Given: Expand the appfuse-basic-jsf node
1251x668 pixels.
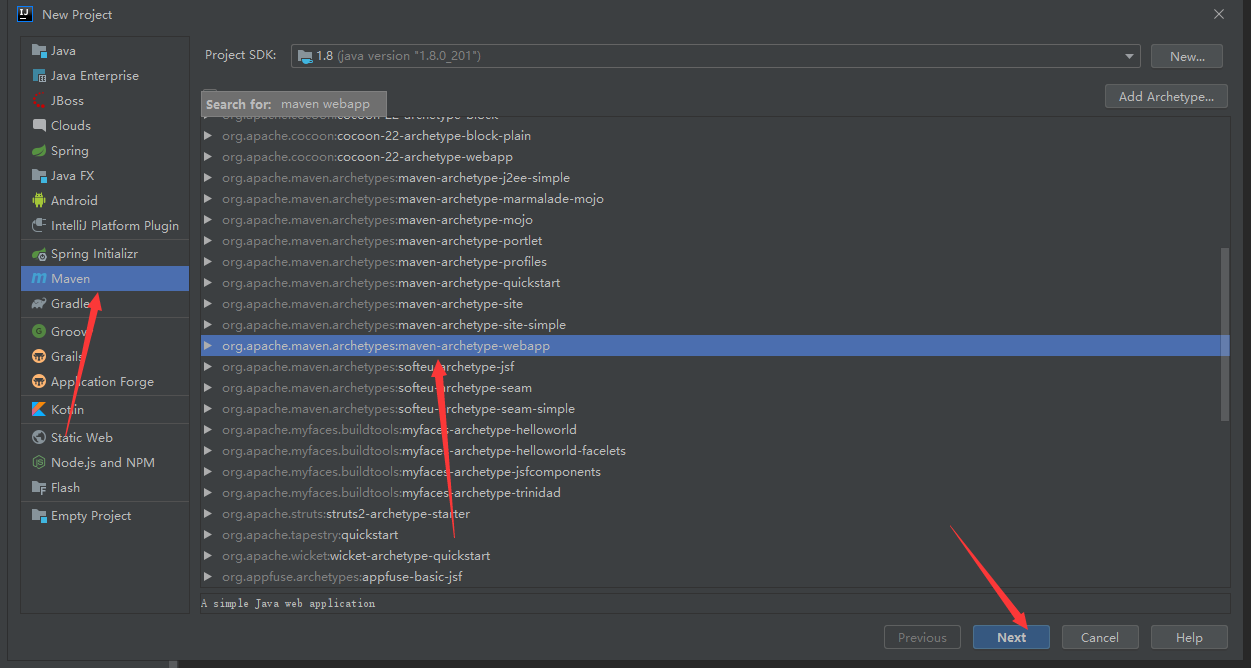Looking at the screenshot, I should click(x=208, y=577).
